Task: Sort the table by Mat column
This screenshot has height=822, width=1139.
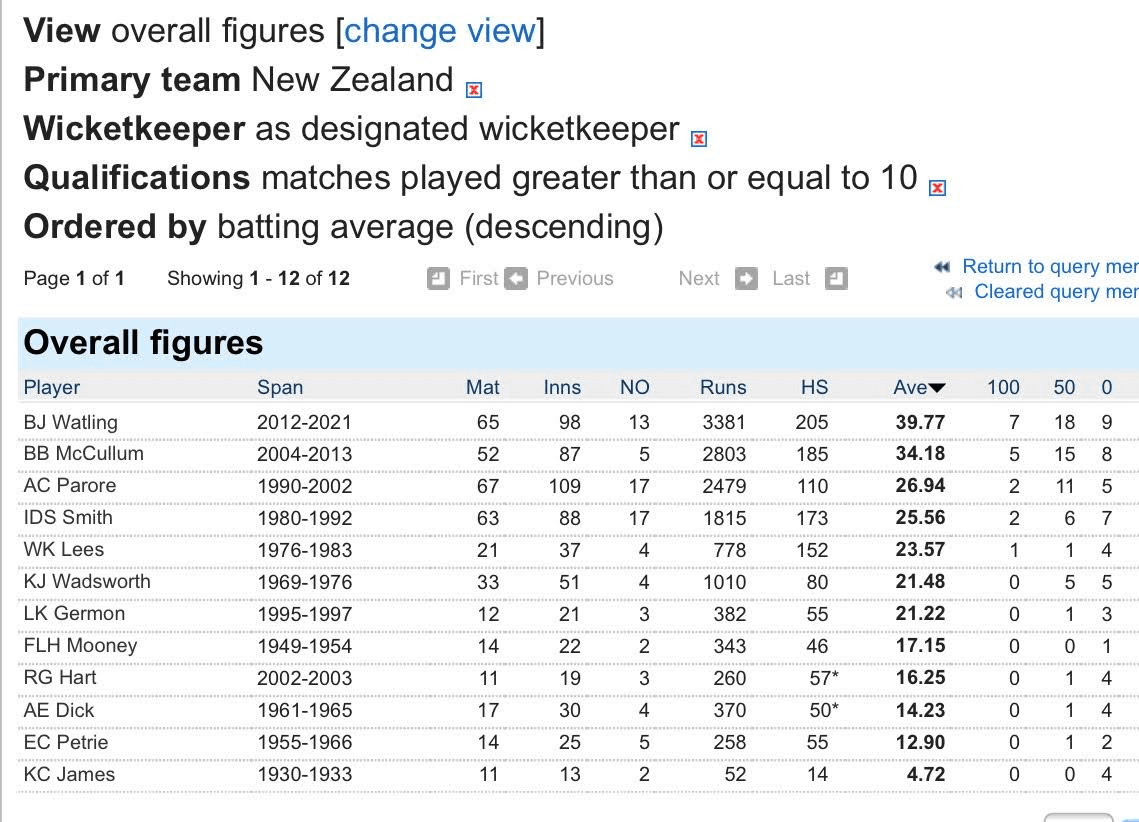Action: pyautogui.click(x=483, y=388)
